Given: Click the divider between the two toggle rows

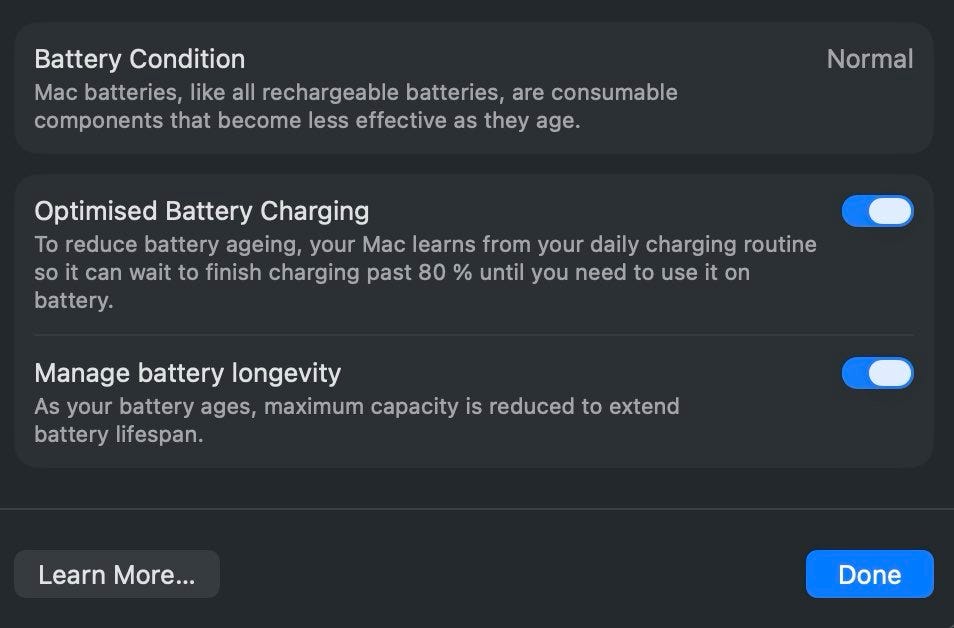Looking at the screenshot, I should 474,335.
